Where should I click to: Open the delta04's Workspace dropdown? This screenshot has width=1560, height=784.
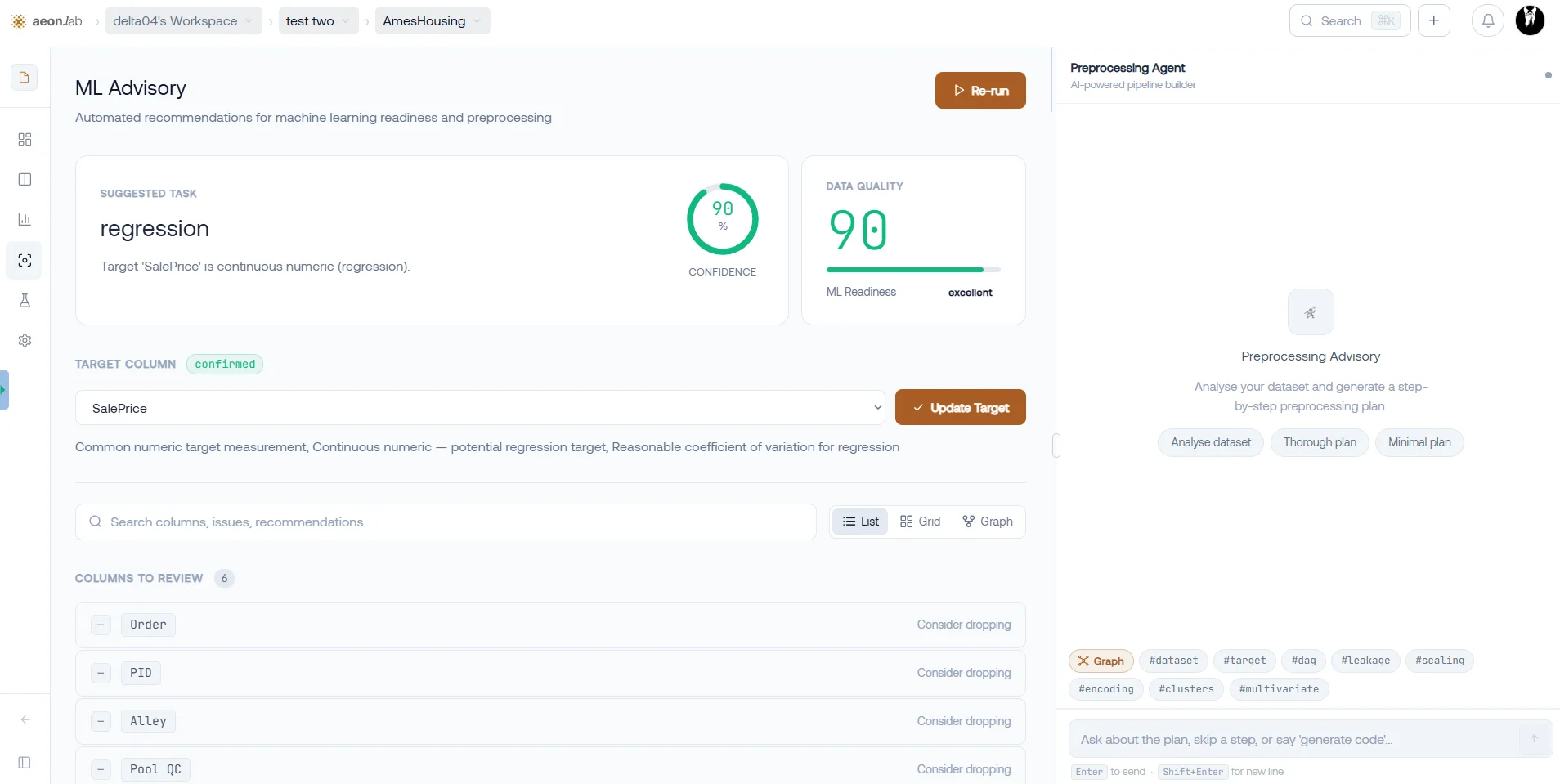click(x=183, y=21)
